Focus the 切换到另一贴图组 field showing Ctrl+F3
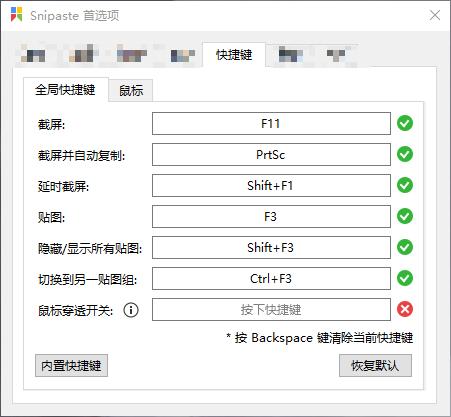451x417 pixels. point(271,279)
